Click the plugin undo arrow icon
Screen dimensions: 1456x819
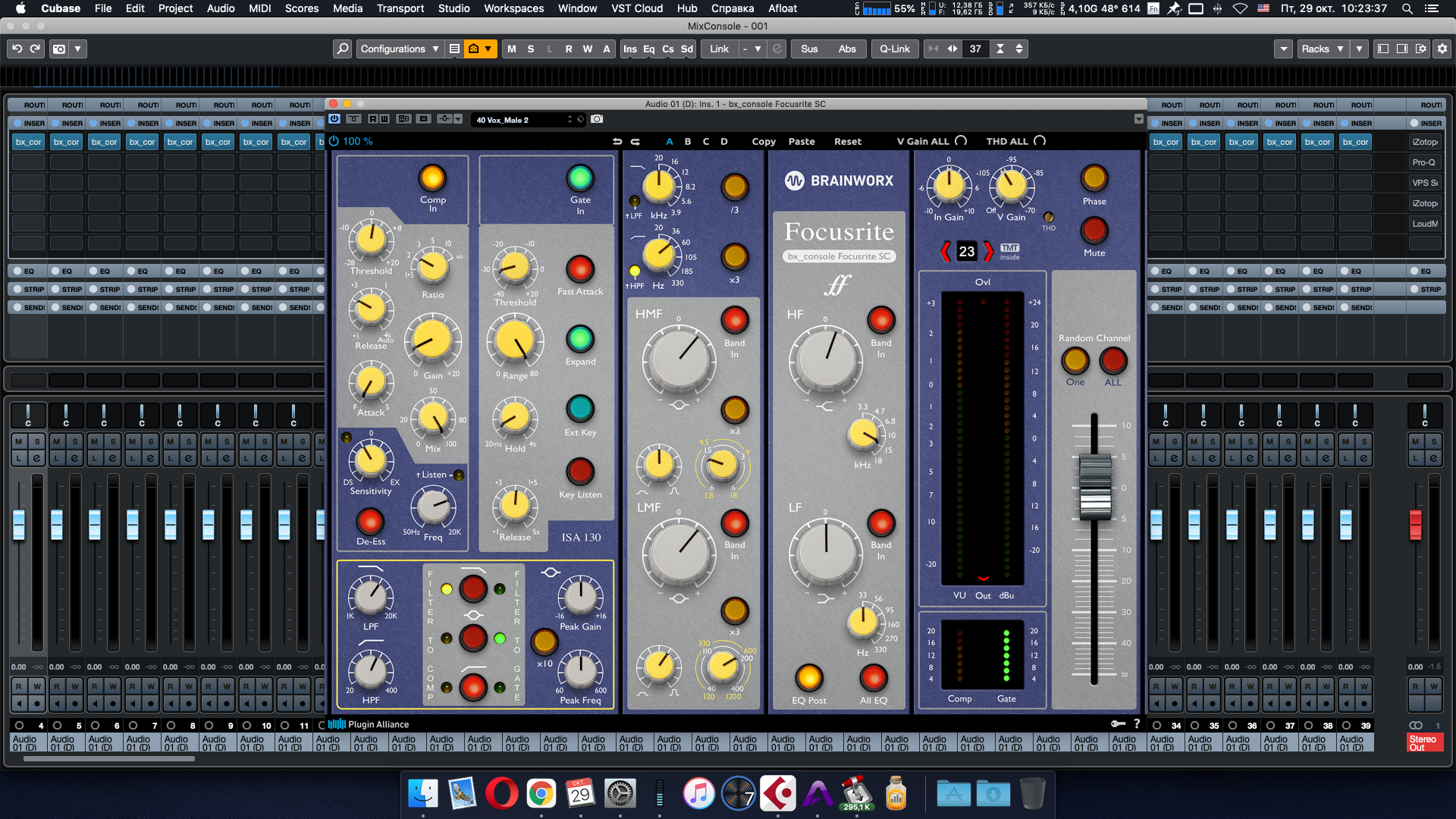tap(617, 141)
